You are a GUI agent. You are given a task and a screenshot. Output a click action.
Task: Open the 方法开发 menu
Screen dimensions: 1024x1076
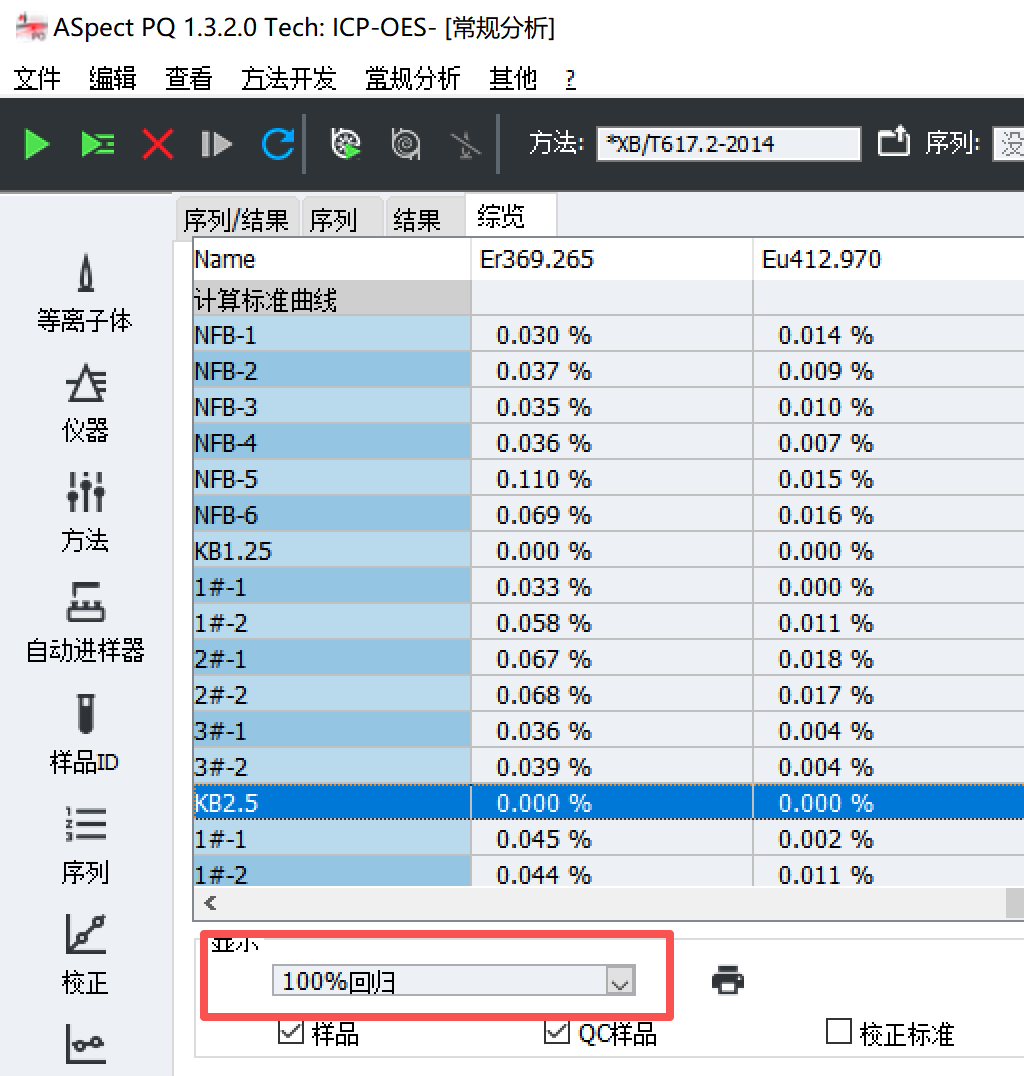tap(288, 79)
